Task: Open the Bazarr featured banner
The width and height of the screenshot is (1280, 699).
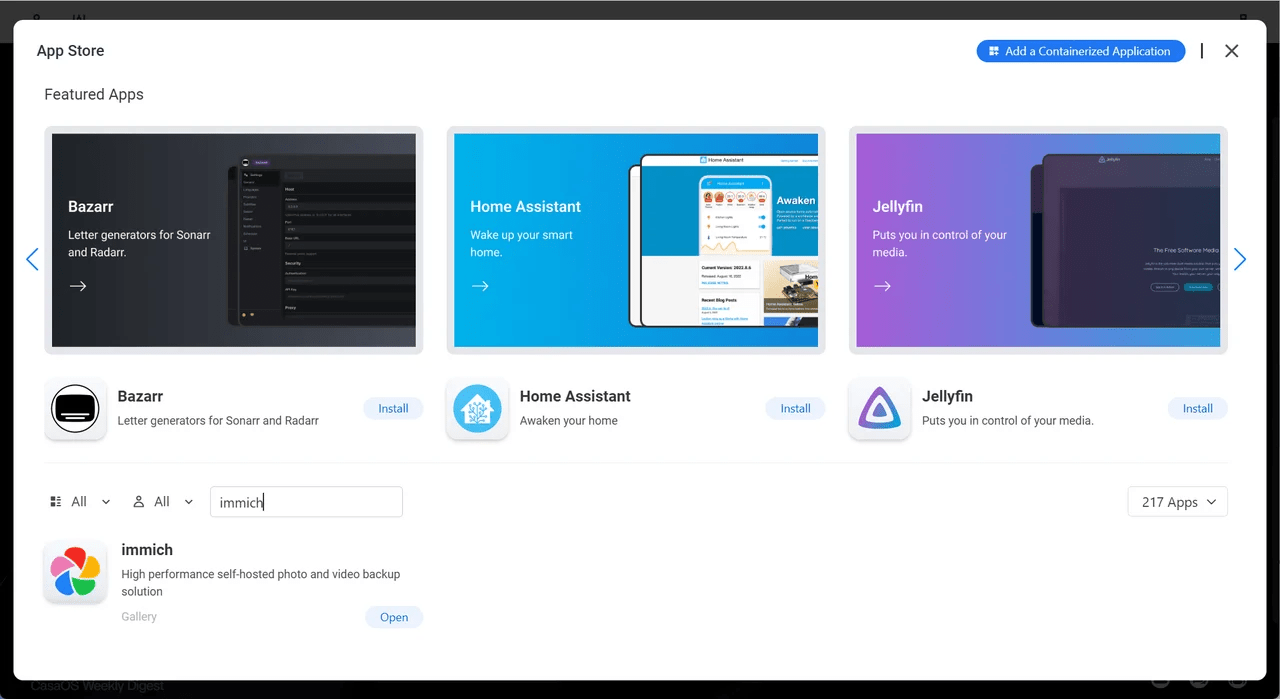Action: click(234, 240)
